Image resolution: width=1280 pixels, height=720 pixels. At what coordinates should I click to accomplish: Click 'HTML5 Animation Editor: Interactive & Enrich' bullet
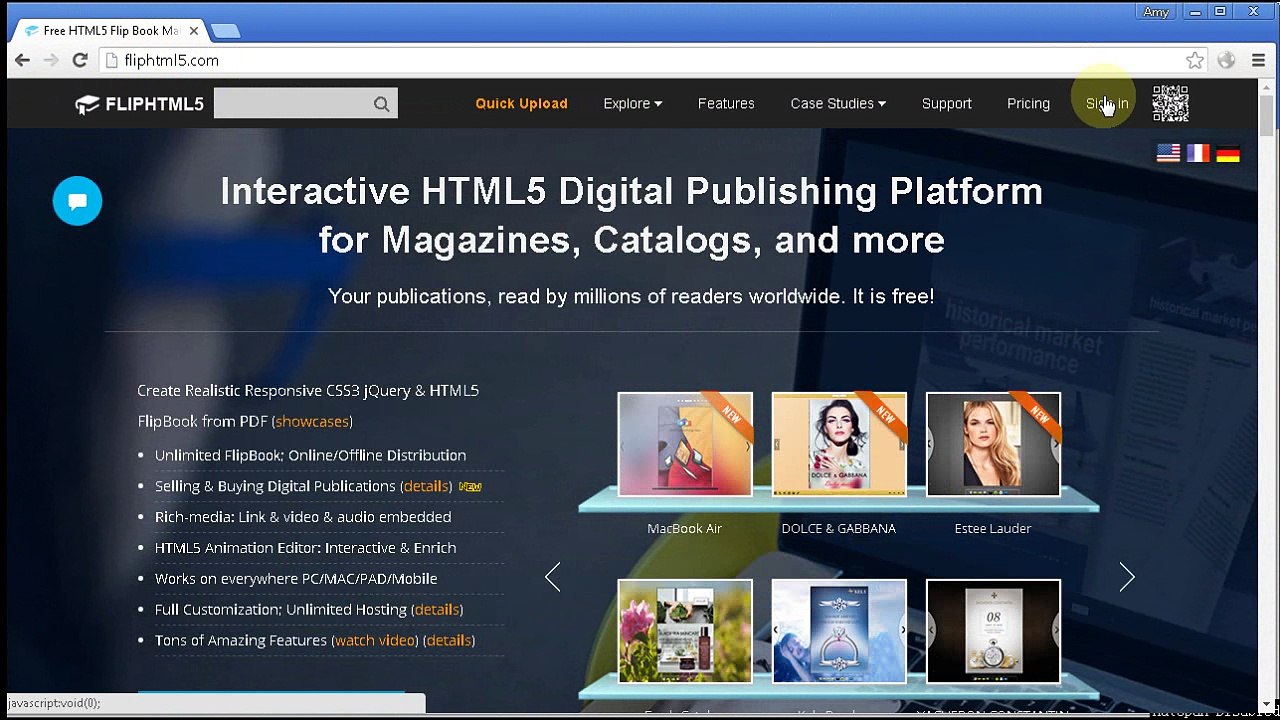click(x=305, y=548)
